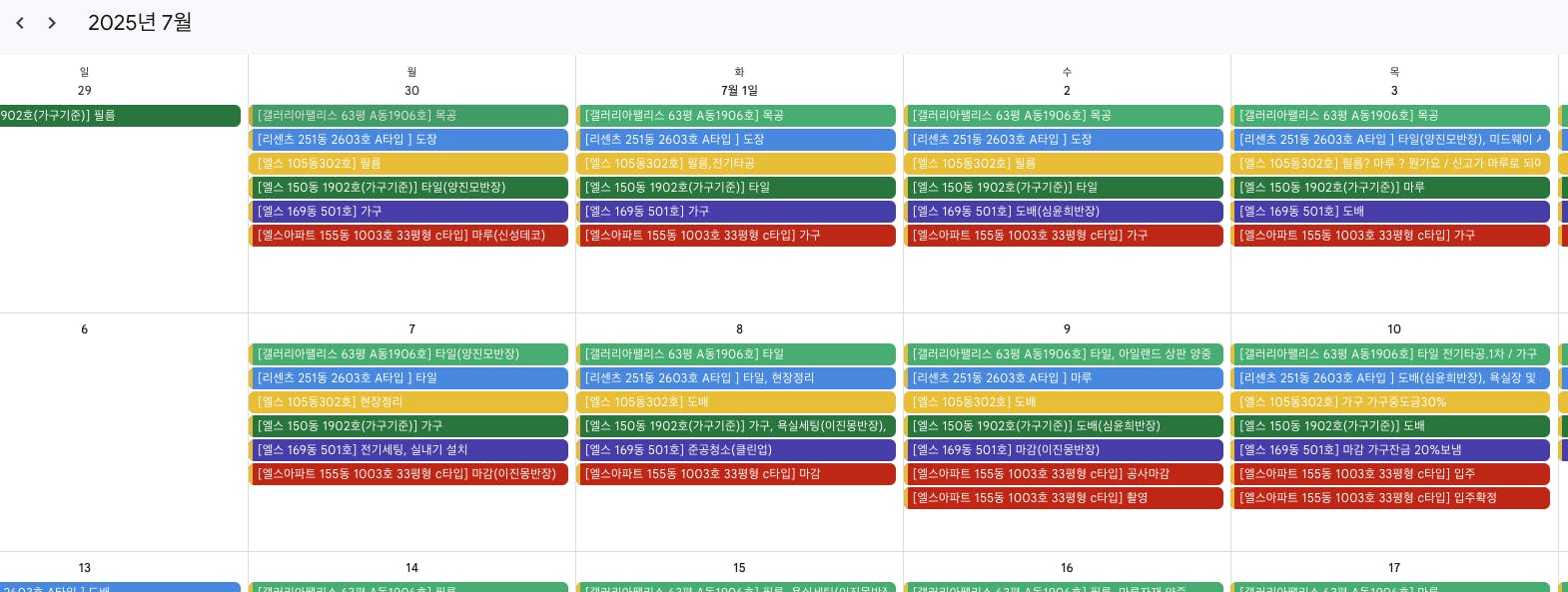Open July 9 엘스아파트 155동 촬영 event
This screenshot has width=1568, height=592.
pyautogui.click(x=1064, y=498)
